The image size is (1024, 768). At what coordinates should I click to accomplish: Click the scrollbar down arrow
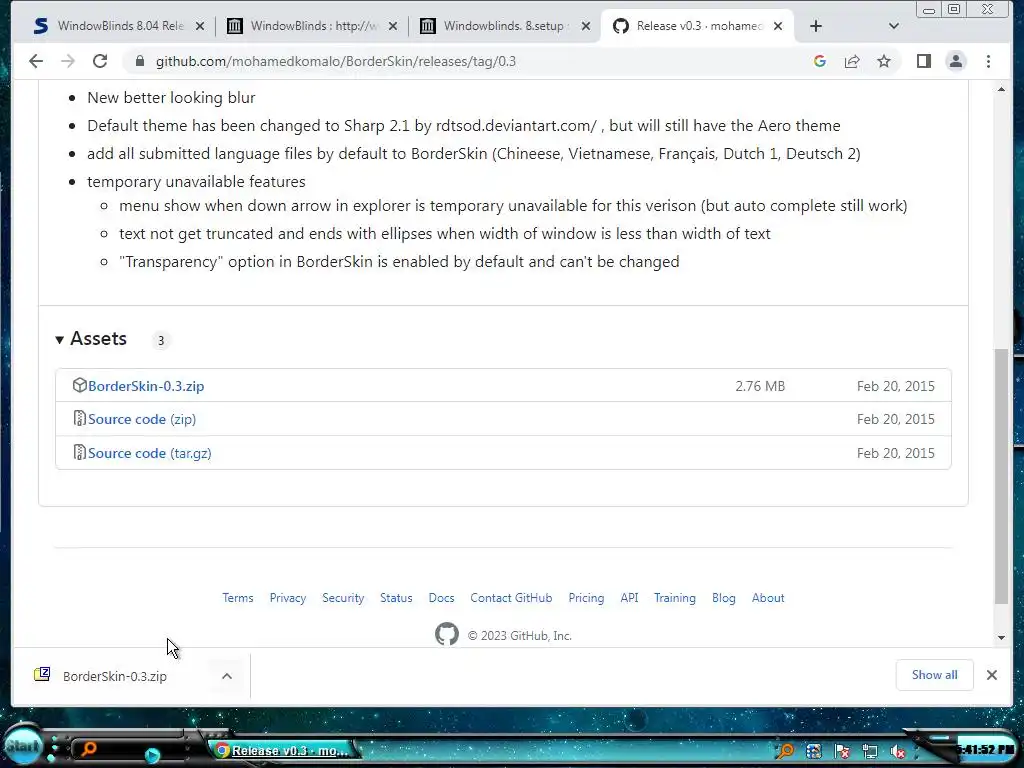[1001, 638]
